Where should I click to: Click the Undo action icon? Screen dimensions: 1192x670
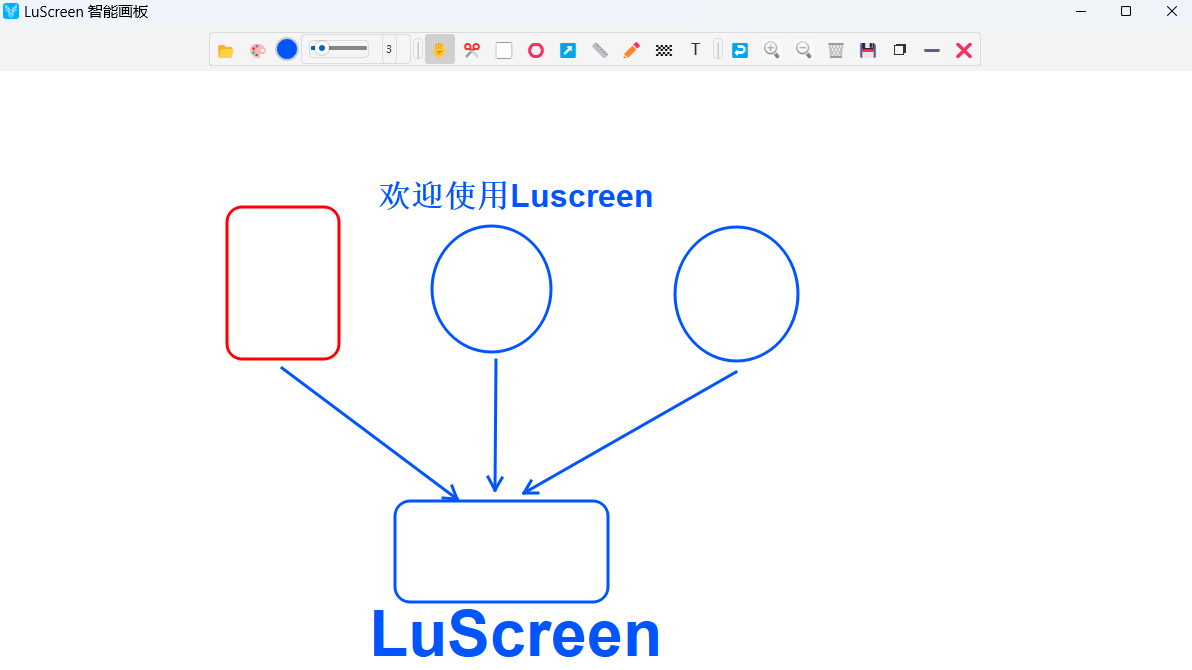click(x=740, y=49)
